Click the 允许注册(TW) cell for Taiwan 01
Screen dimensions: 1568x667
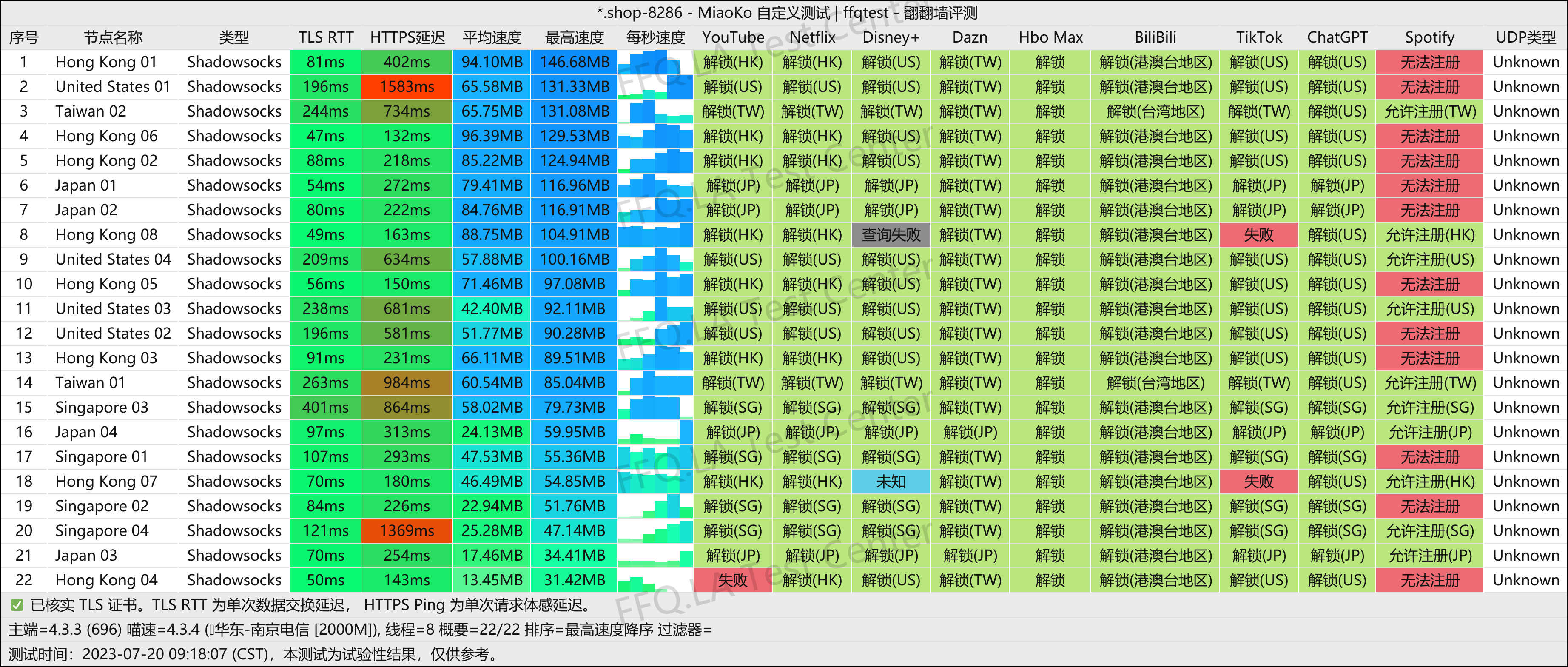coord(1429,382)
